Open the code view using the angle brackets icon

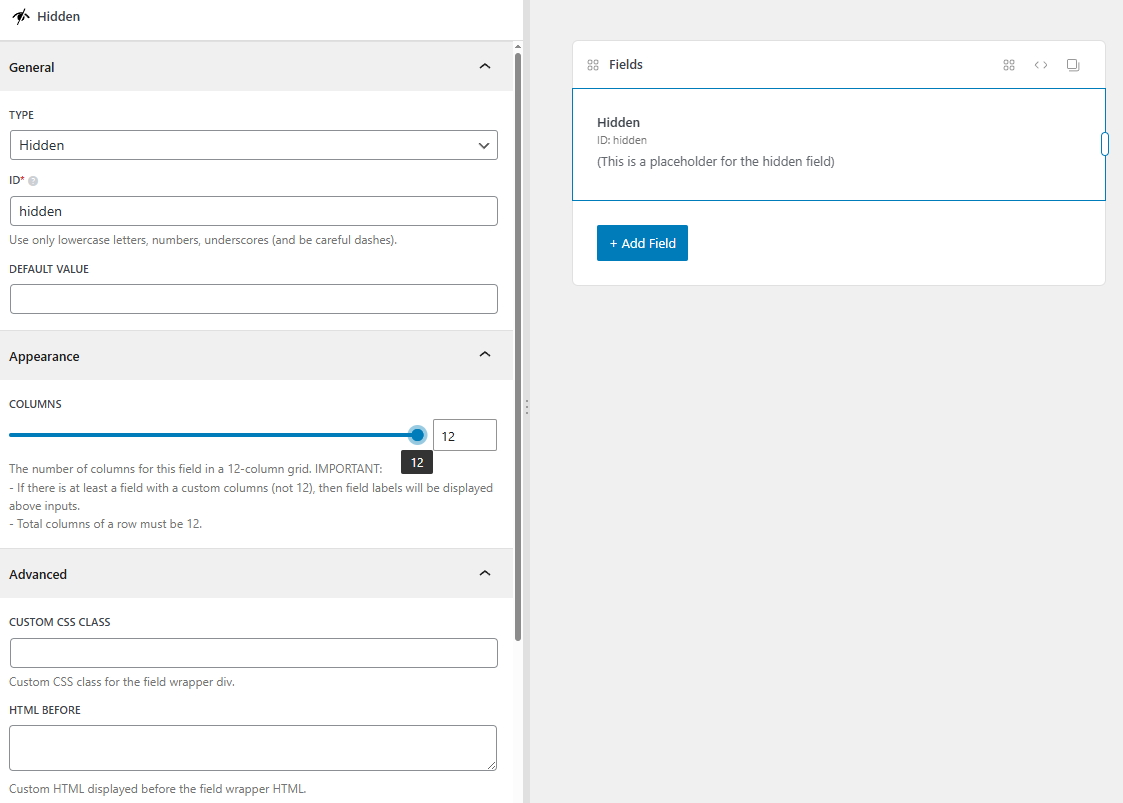point(1041,65)
